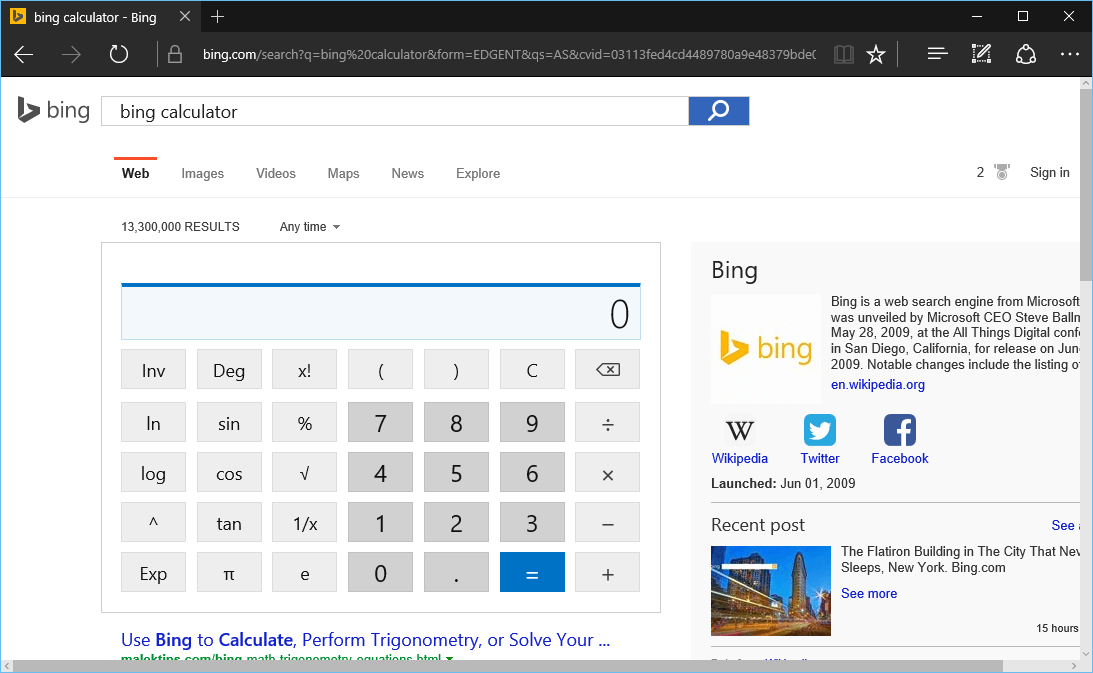
Task: Click the caret power key
Action: (153, 523)
